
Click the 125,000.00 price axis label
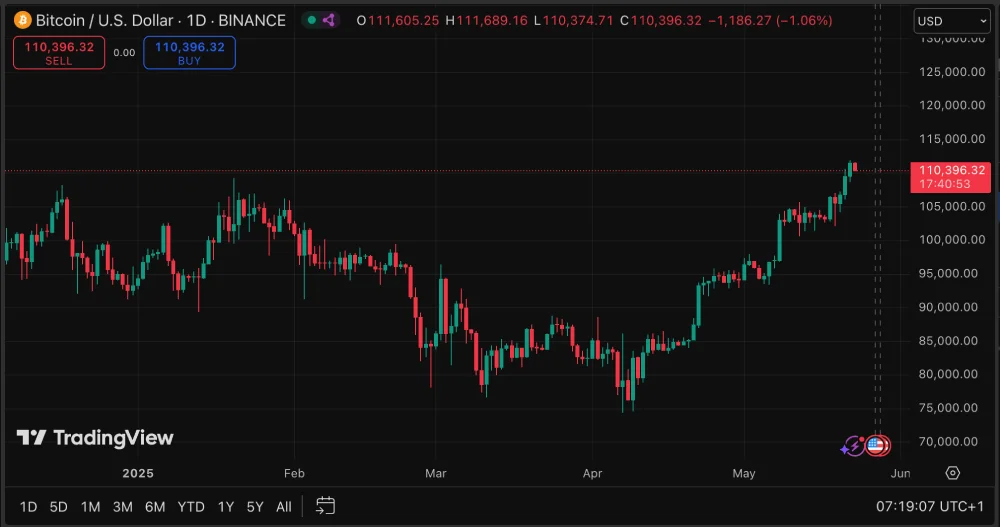point(952,72)
